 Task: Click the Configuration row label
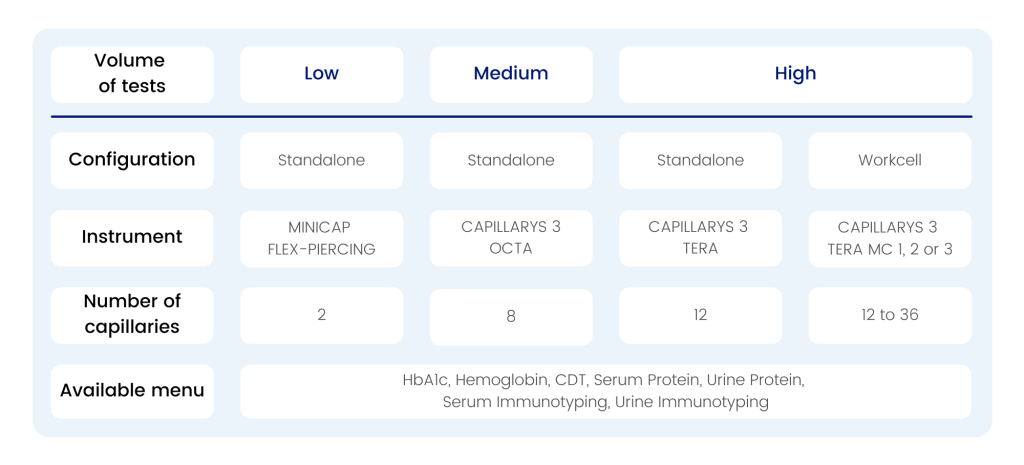(x=132, y=160)
